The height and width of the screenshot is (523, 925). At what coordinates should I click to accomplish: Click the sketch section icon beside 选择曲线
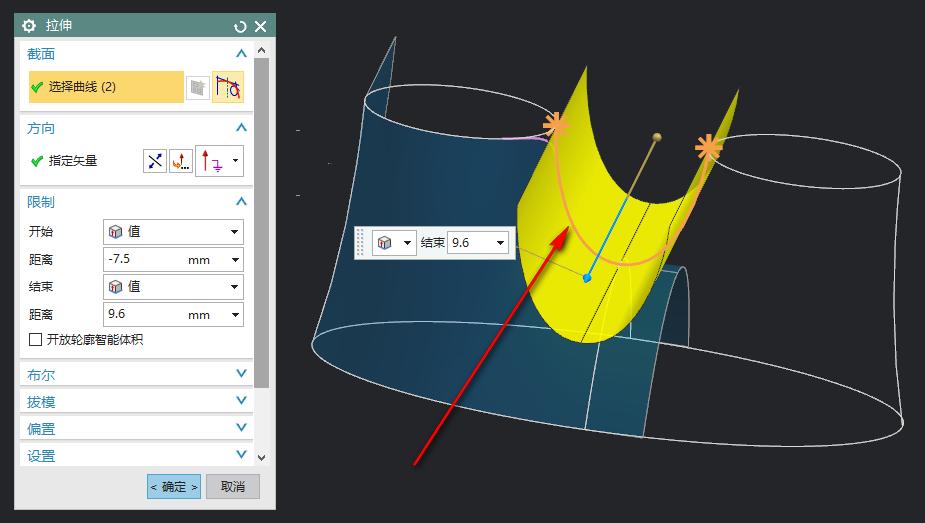[x=198, y=88]
